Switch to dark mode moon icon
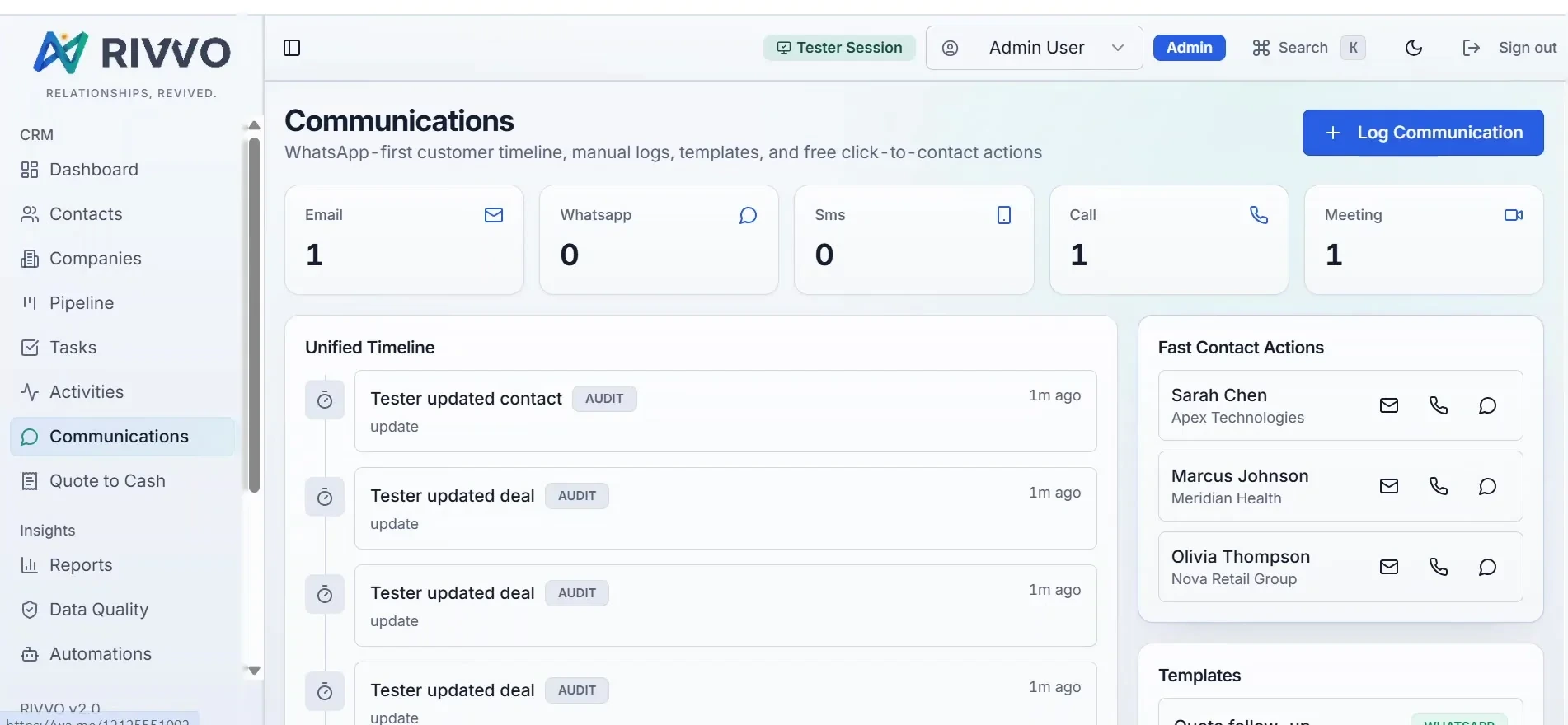The height and width of the screenshot is (725, 1568). point(1414,48)
